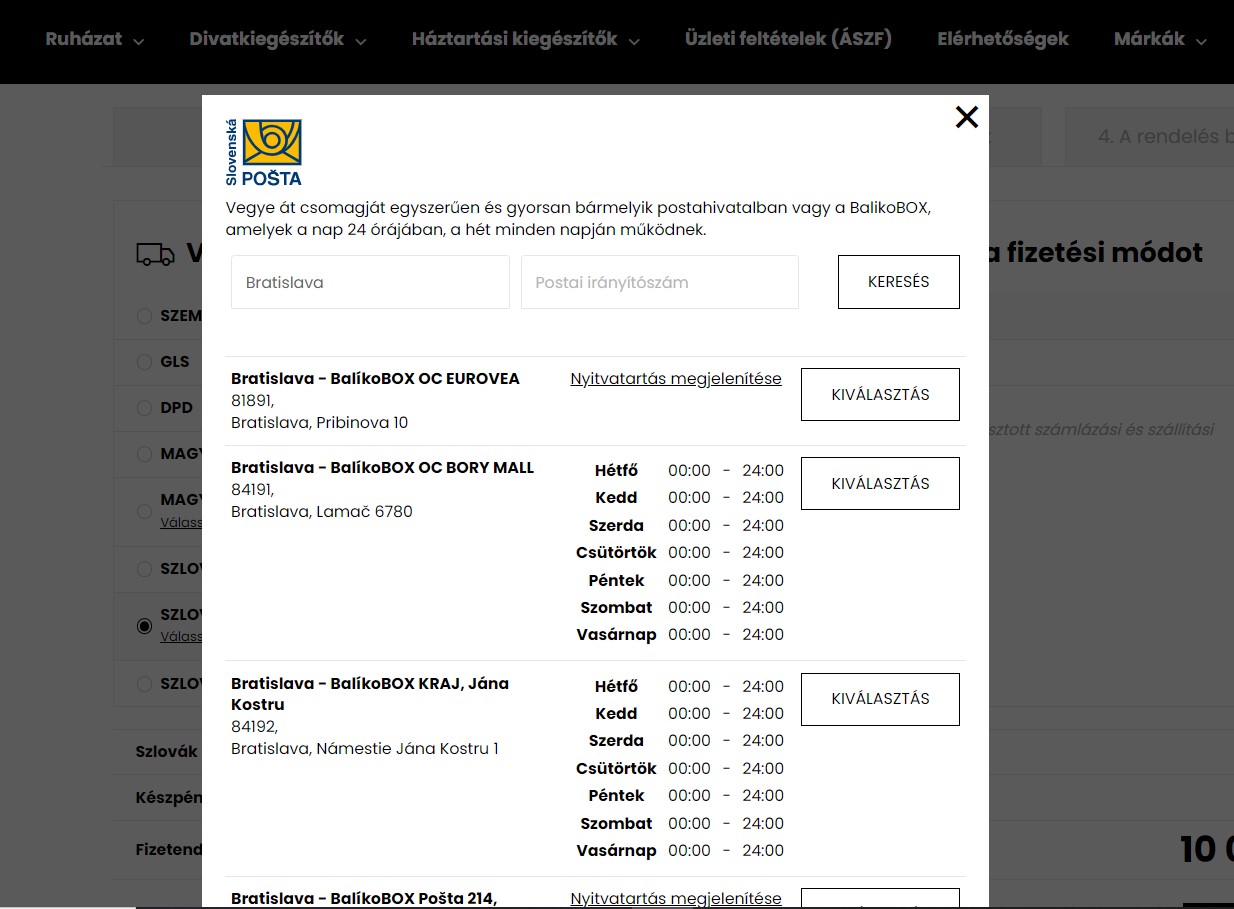Screen dimensions: 1234x909
Task: Click the 'BalíkoBOX KRAJ, Jána Kostru' title
Action: coord(370,694)
